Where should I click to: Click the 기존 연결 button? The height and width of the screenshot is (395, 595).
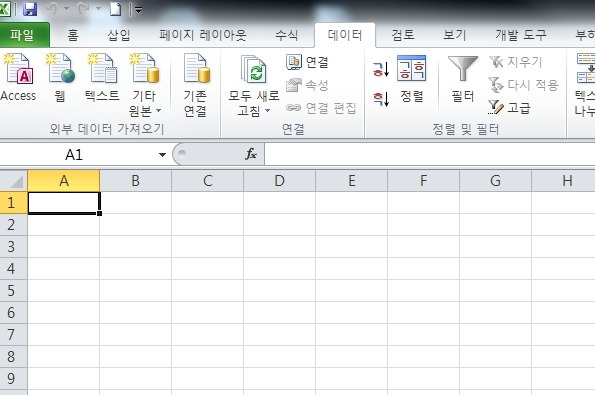point(195,85)
